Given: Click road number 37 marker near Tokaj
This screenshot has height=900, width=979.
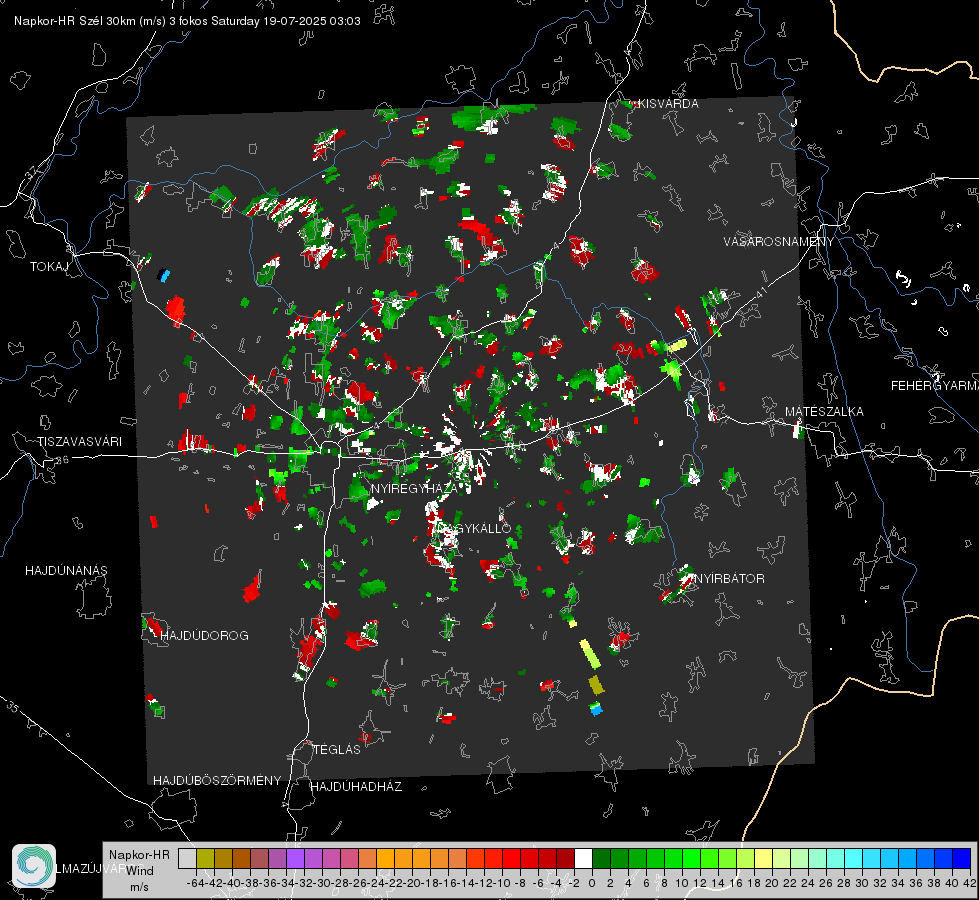Looking at the screenshot, I should click(x=33, y=170).
